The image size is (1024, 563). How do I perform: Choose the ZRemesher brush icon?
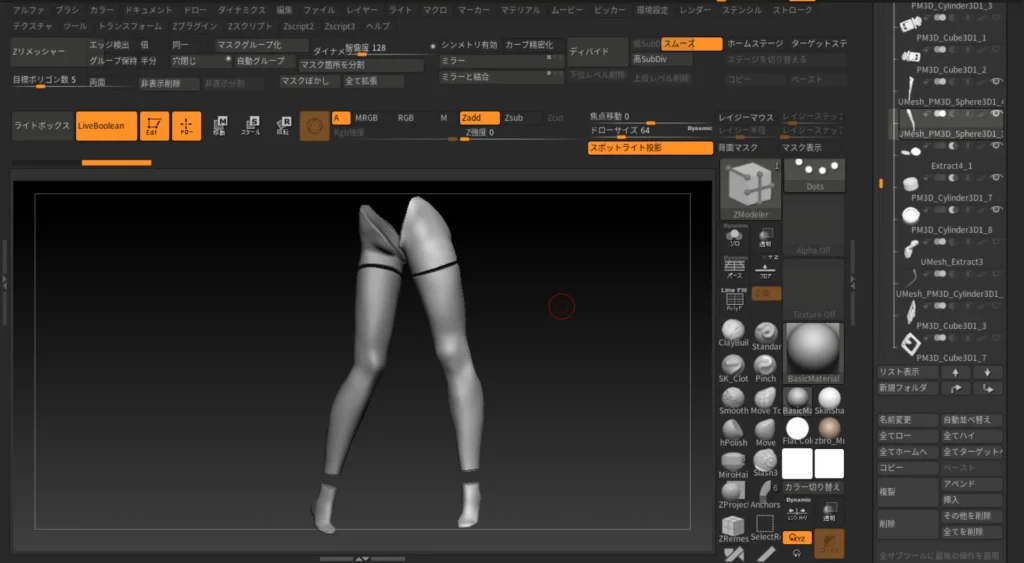[733, 526]
